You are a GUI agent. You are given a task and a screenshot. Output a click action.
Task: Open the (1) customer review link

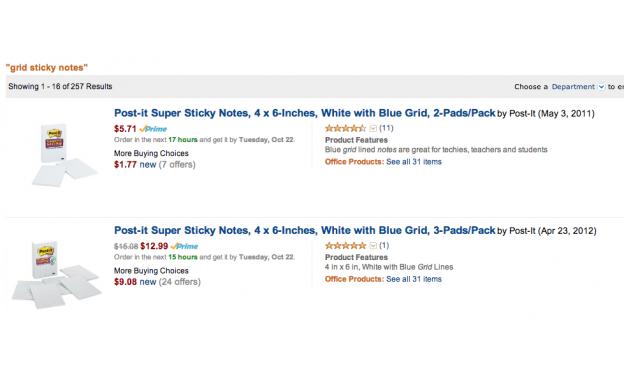click(384, 246)
